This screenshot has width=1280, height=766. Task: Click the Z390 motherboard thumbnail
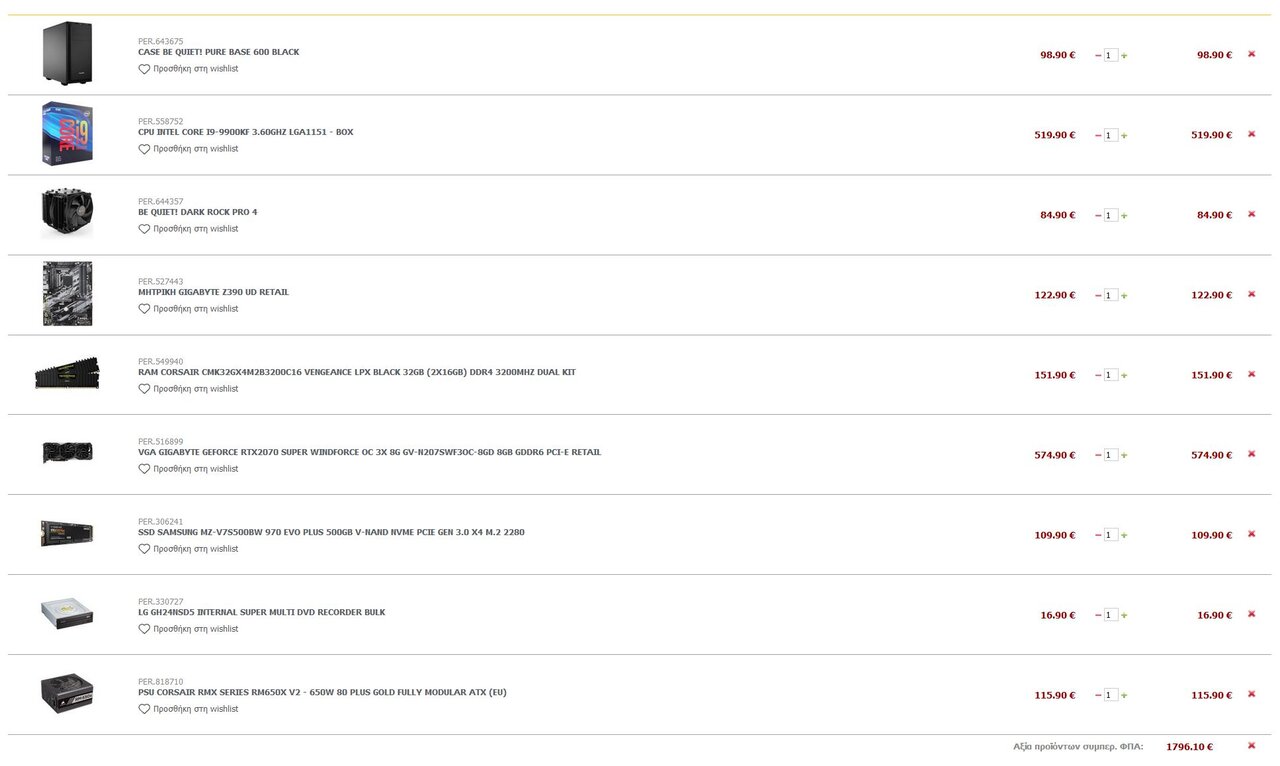click(x=67, y=294)
